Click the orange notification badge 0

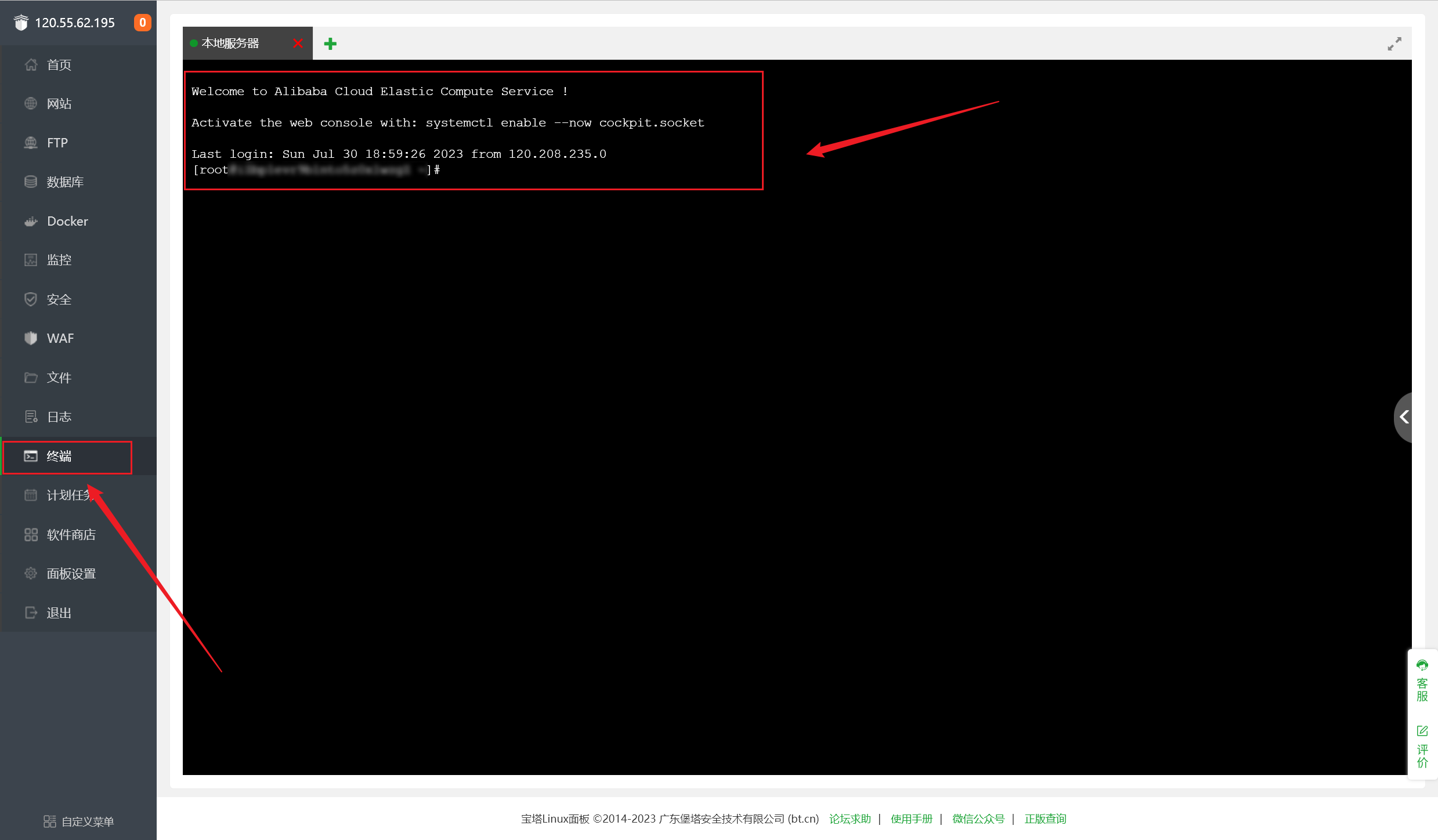pos(143,23)
